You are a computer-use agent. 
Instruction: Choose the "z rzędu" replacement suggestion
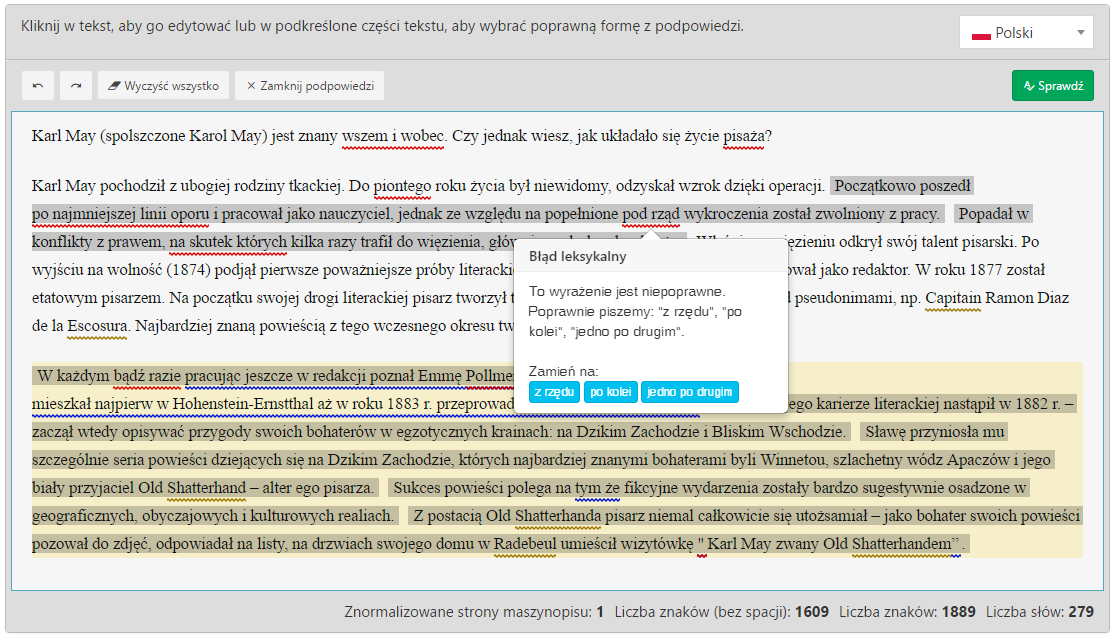pos(553,392)
